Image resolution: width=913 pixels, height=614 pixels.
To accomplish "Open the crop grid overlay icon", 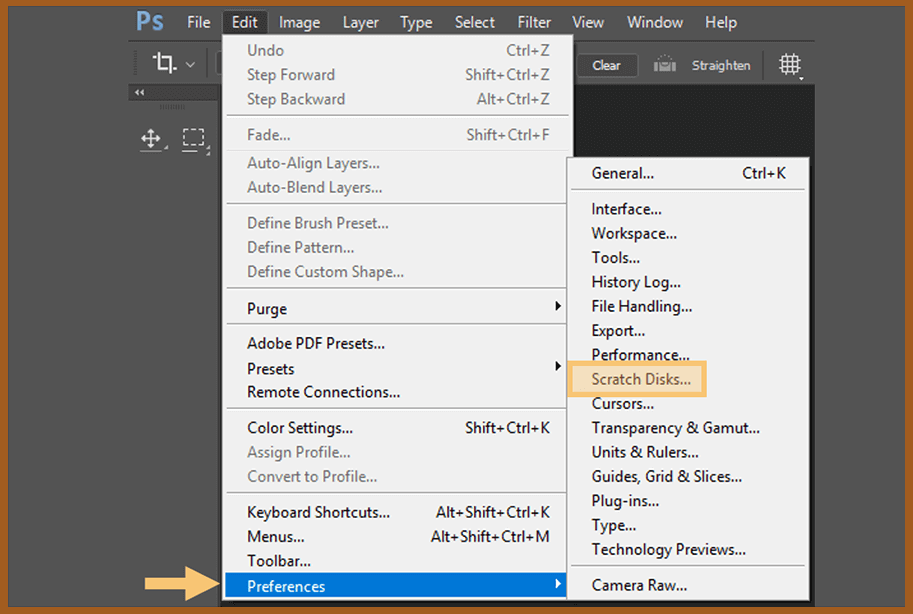I will tap(790, 64).
